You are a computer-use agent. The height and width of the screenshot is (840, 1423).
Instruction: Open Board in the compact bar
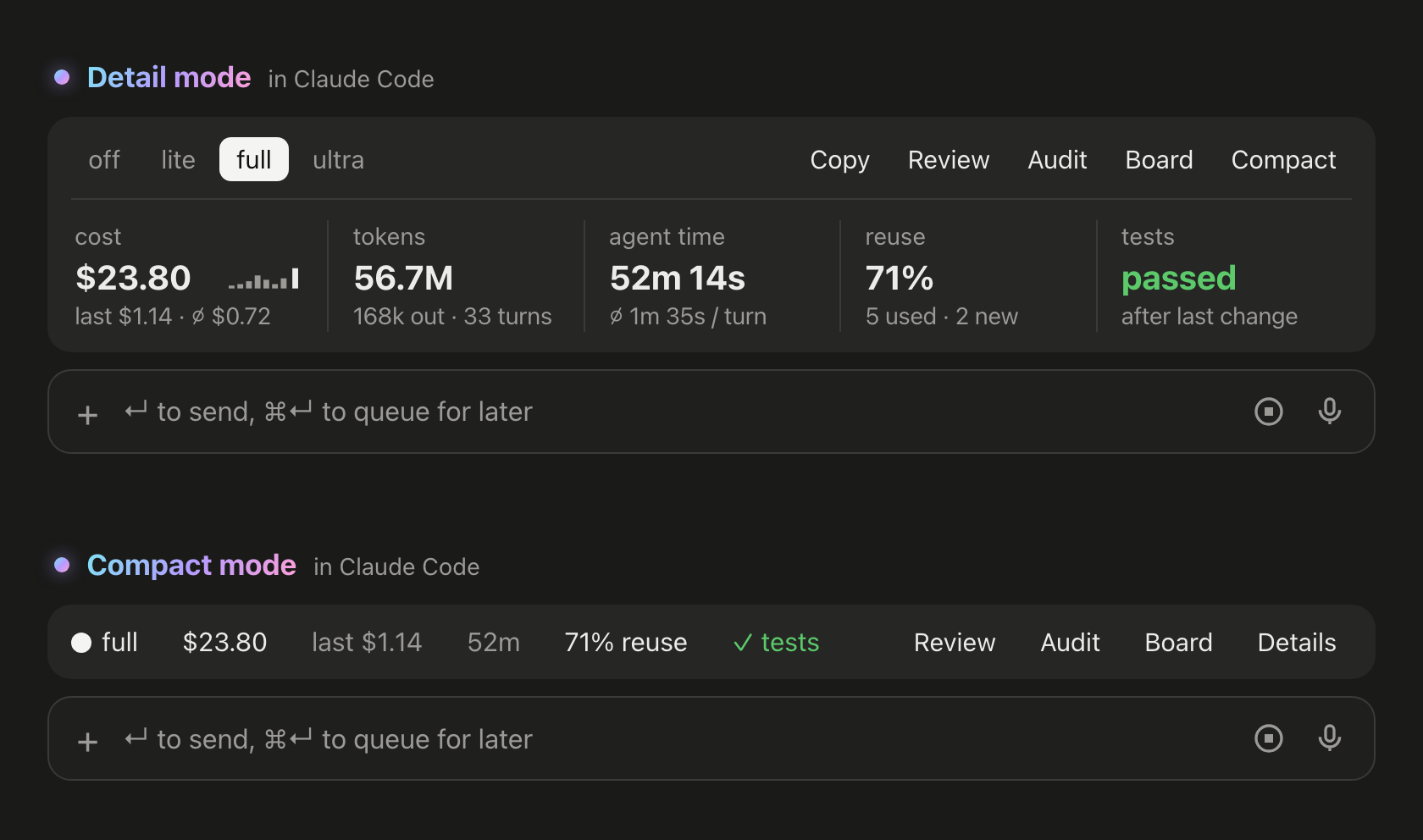(x=1178, y=643)
